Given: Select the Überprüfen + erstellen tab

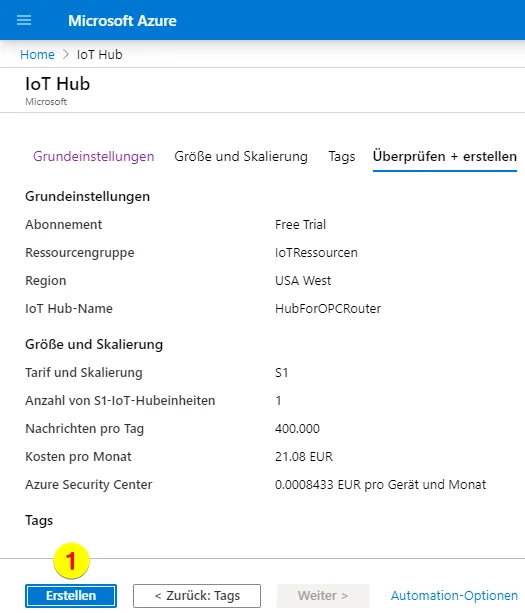Looking at the screenshot, I should pos(445,156).
